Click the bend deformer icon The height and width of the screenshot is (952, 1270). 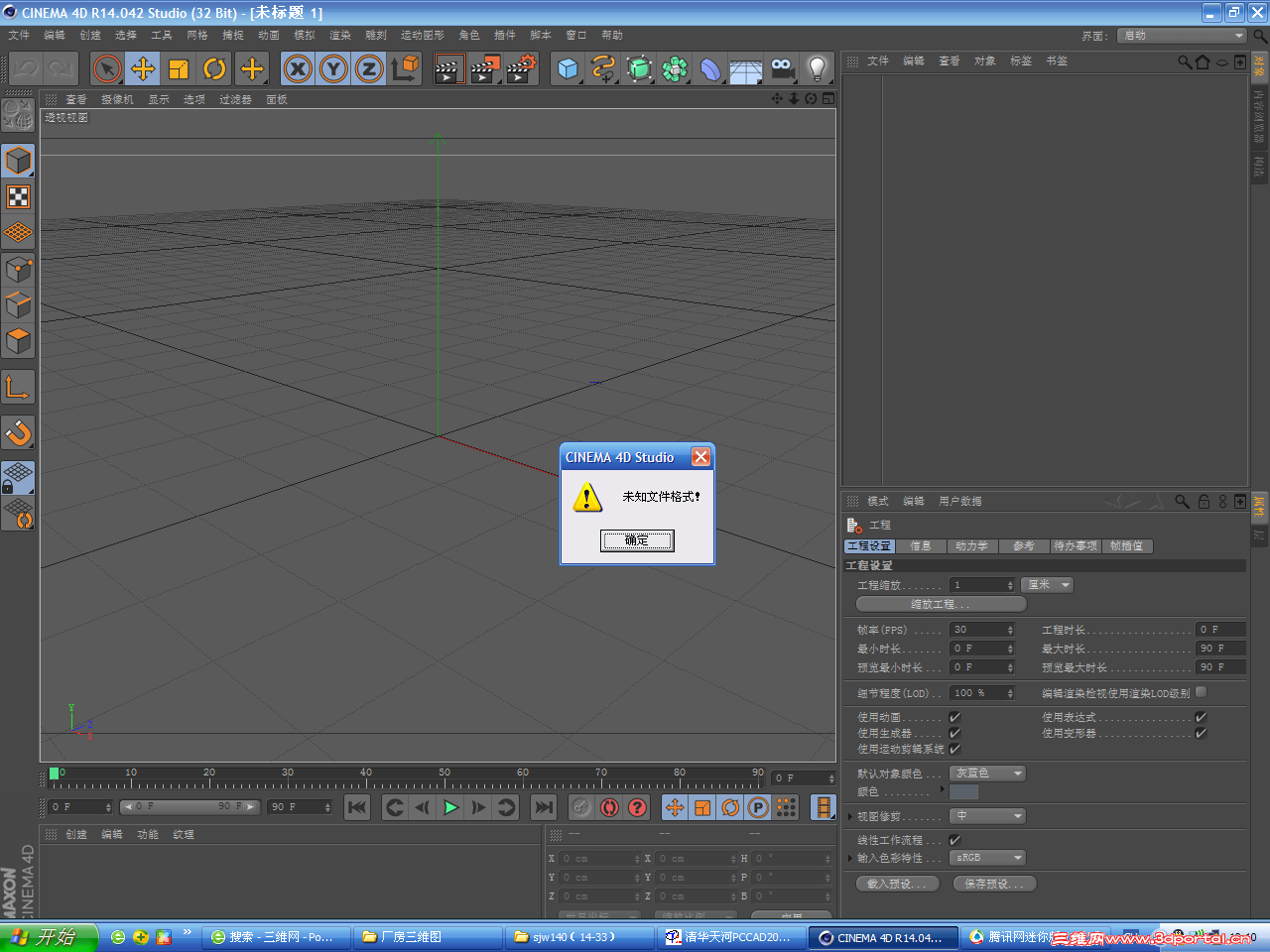(710, 68)
